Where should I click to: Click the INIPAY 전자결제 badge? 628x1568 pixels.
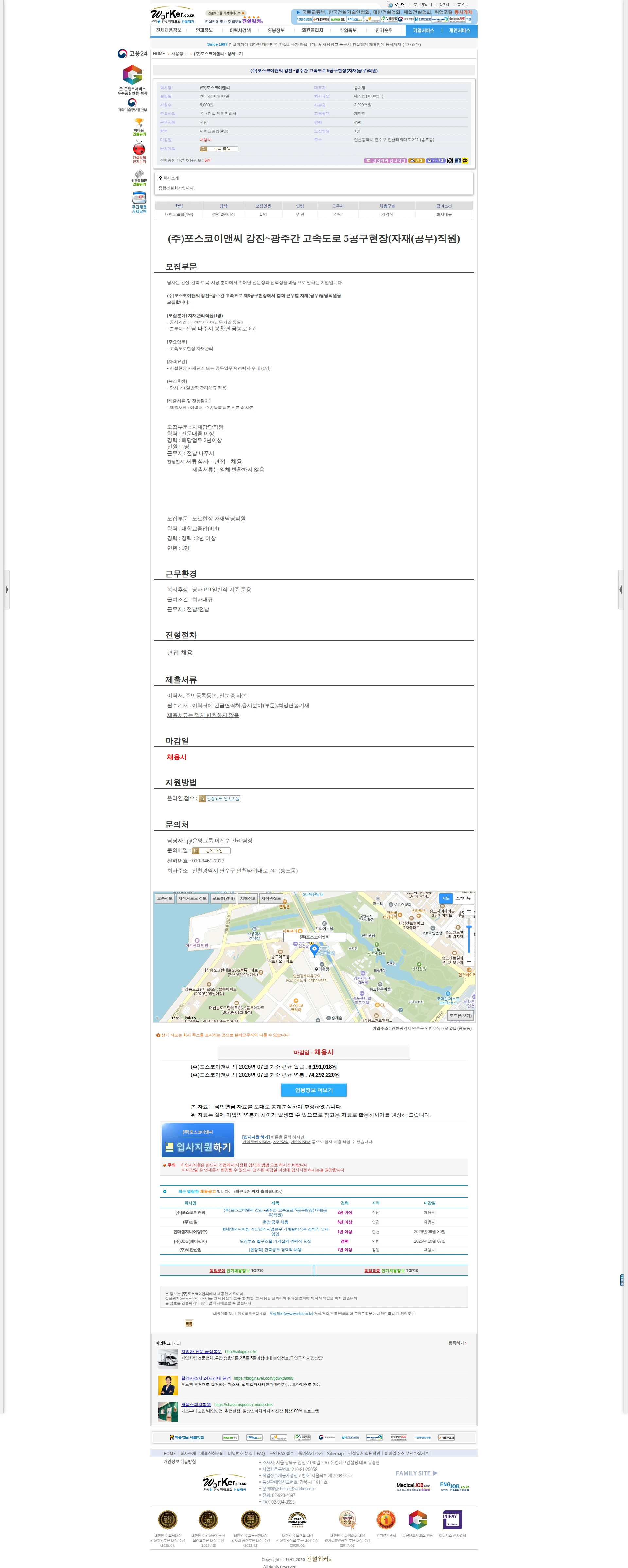click(x=452, y=1519)
